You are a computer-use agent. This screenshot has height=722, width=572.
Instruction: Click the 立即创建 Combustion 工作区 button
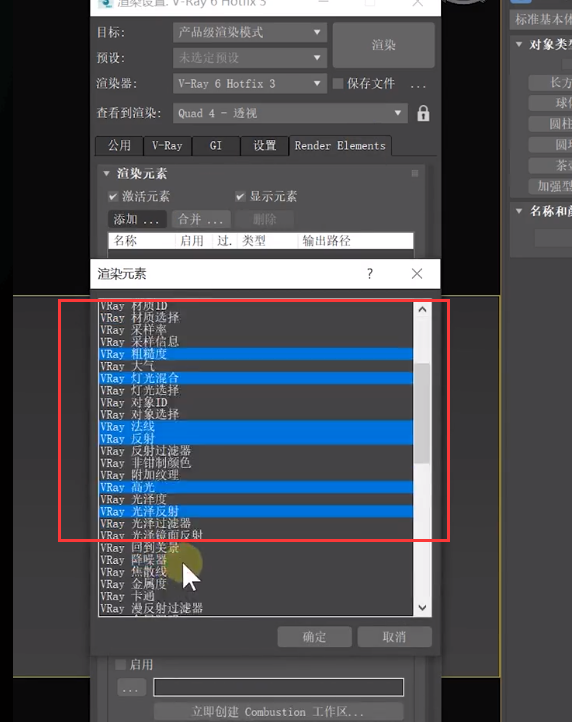click(x=278, y=712)
